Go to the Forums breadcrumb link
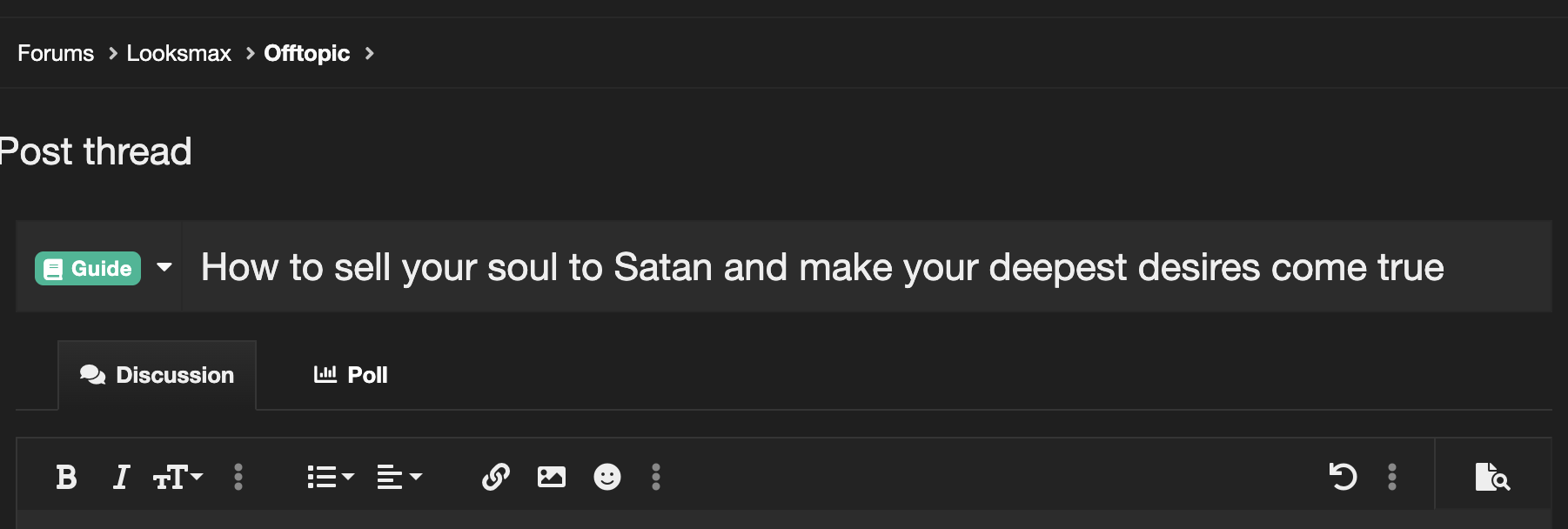1568x529 pixels. [56, 53]
